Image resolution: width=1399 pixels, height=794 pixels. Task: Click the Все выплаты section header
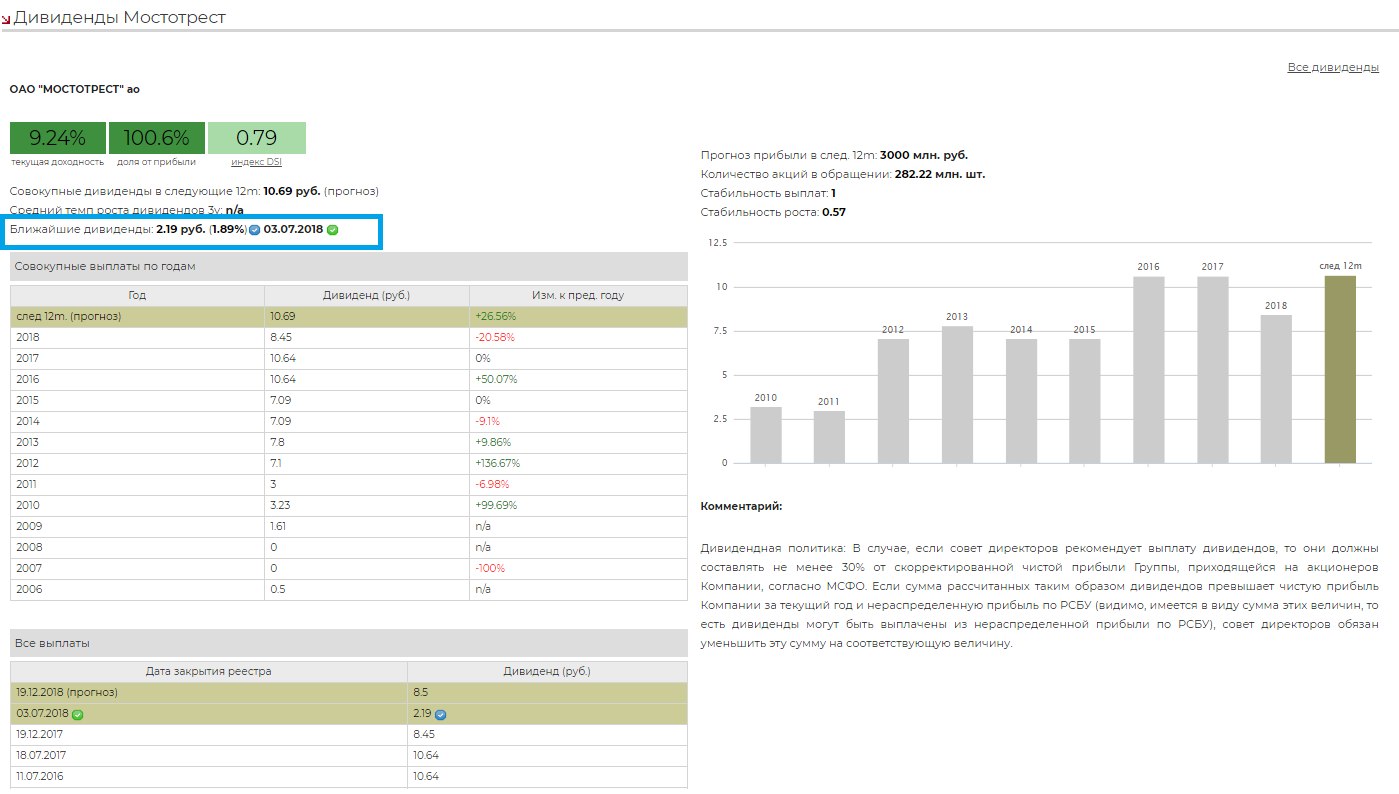point(349,643)
